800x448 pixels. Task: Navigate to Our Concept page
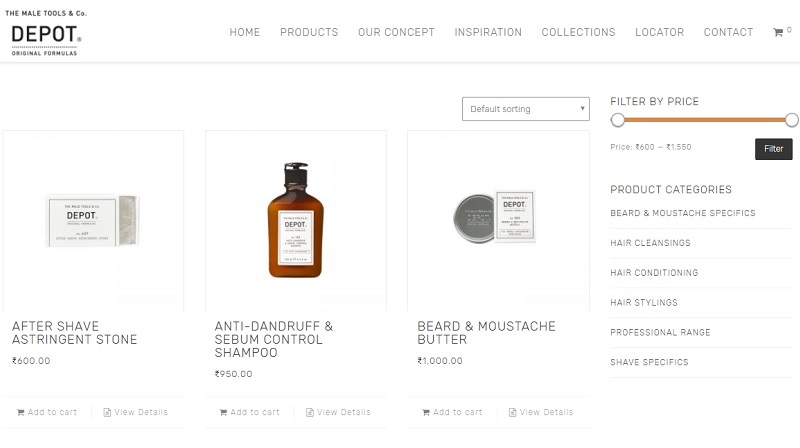[396, 32]
